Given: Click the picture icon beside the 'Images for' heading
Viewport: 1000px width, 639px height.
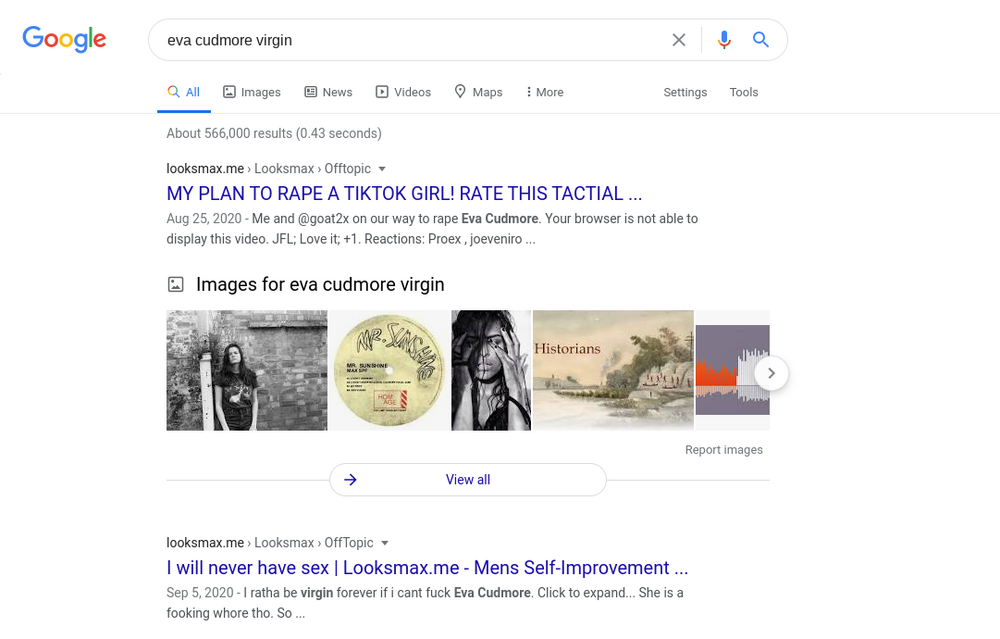Looking at the screenshot, I should pyautogui.click(x=175, y=284).
